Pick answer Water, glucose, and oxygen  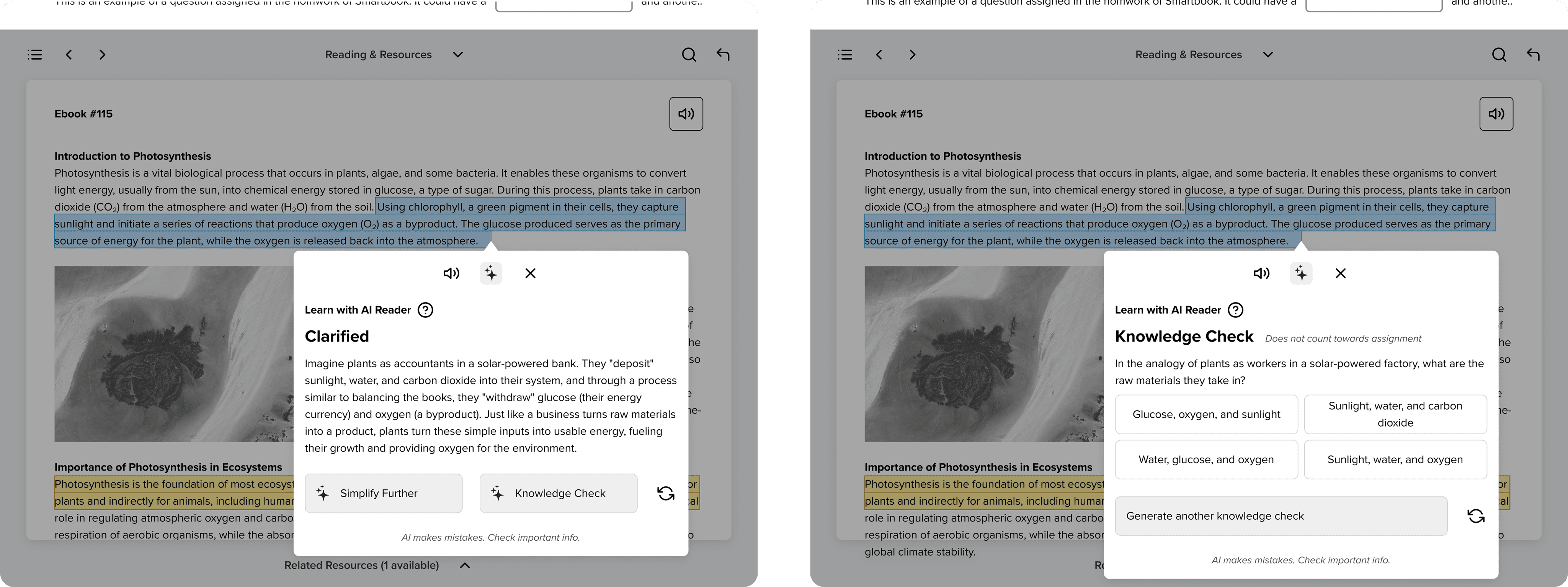[1206, 460]
